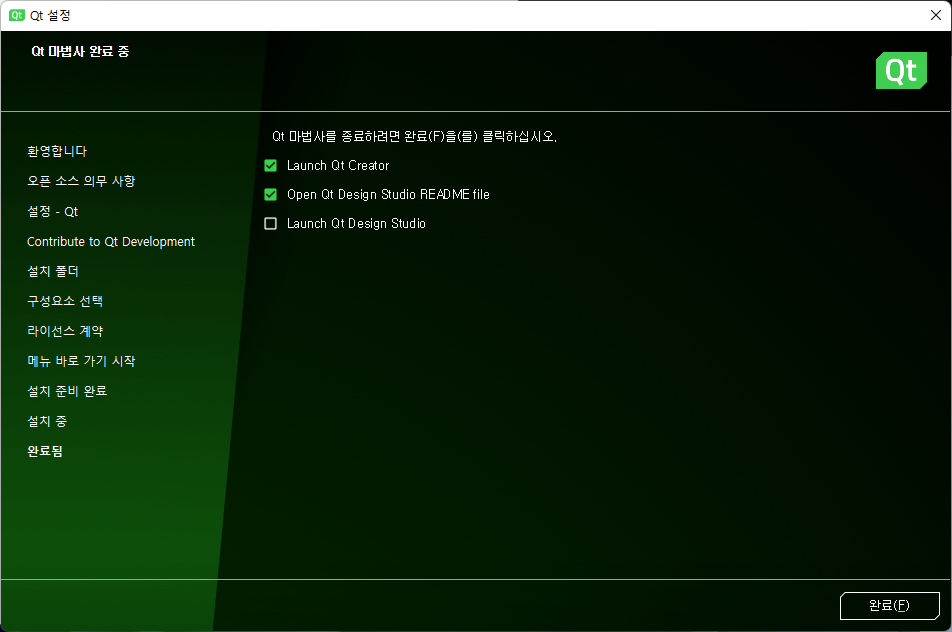
Task: Select the 설치 준비 완료 step
Action: point(67,391)
